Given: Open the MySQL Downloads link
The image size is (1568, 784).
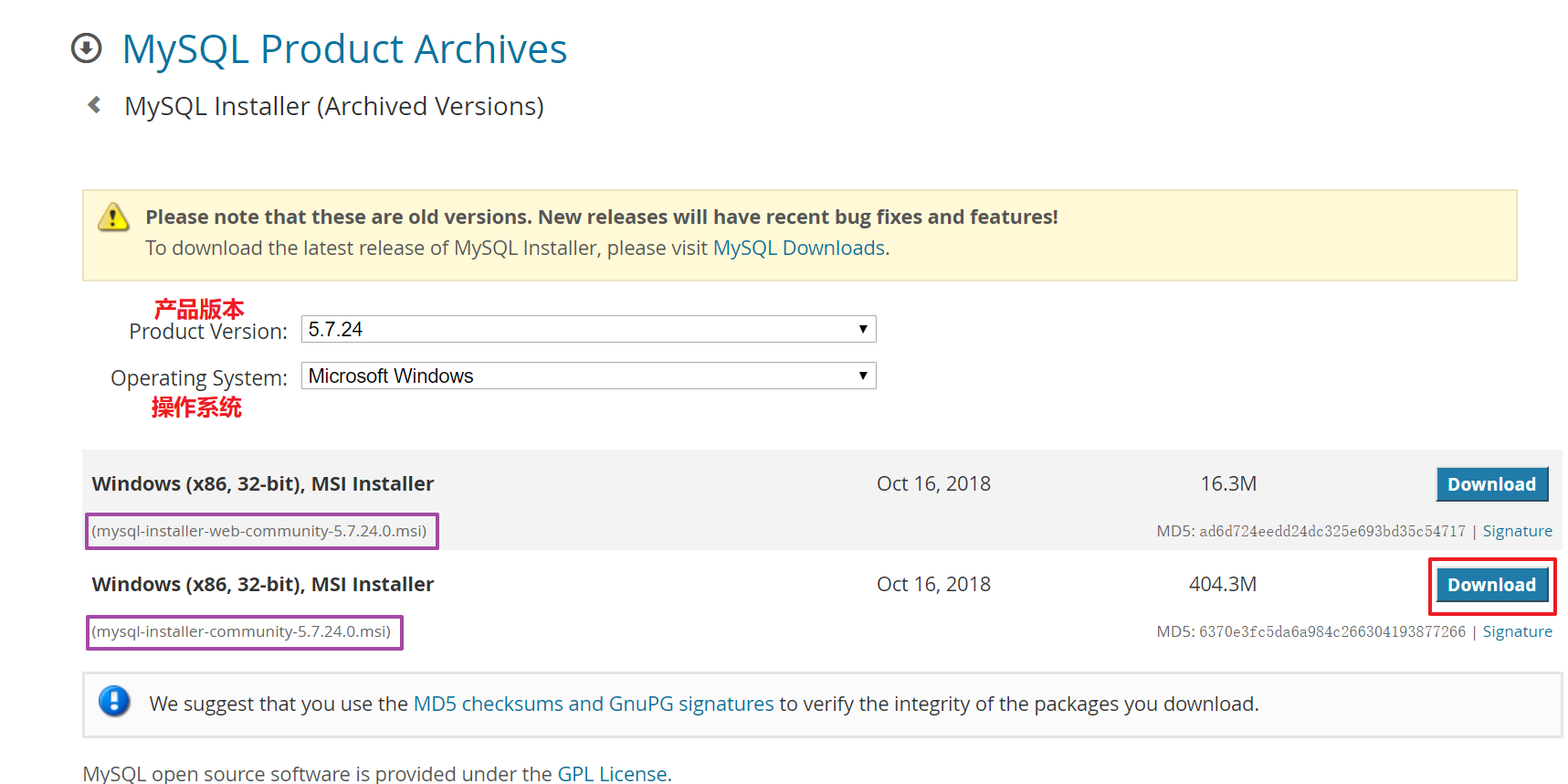Looking at the screenshot, I should 798,249.
